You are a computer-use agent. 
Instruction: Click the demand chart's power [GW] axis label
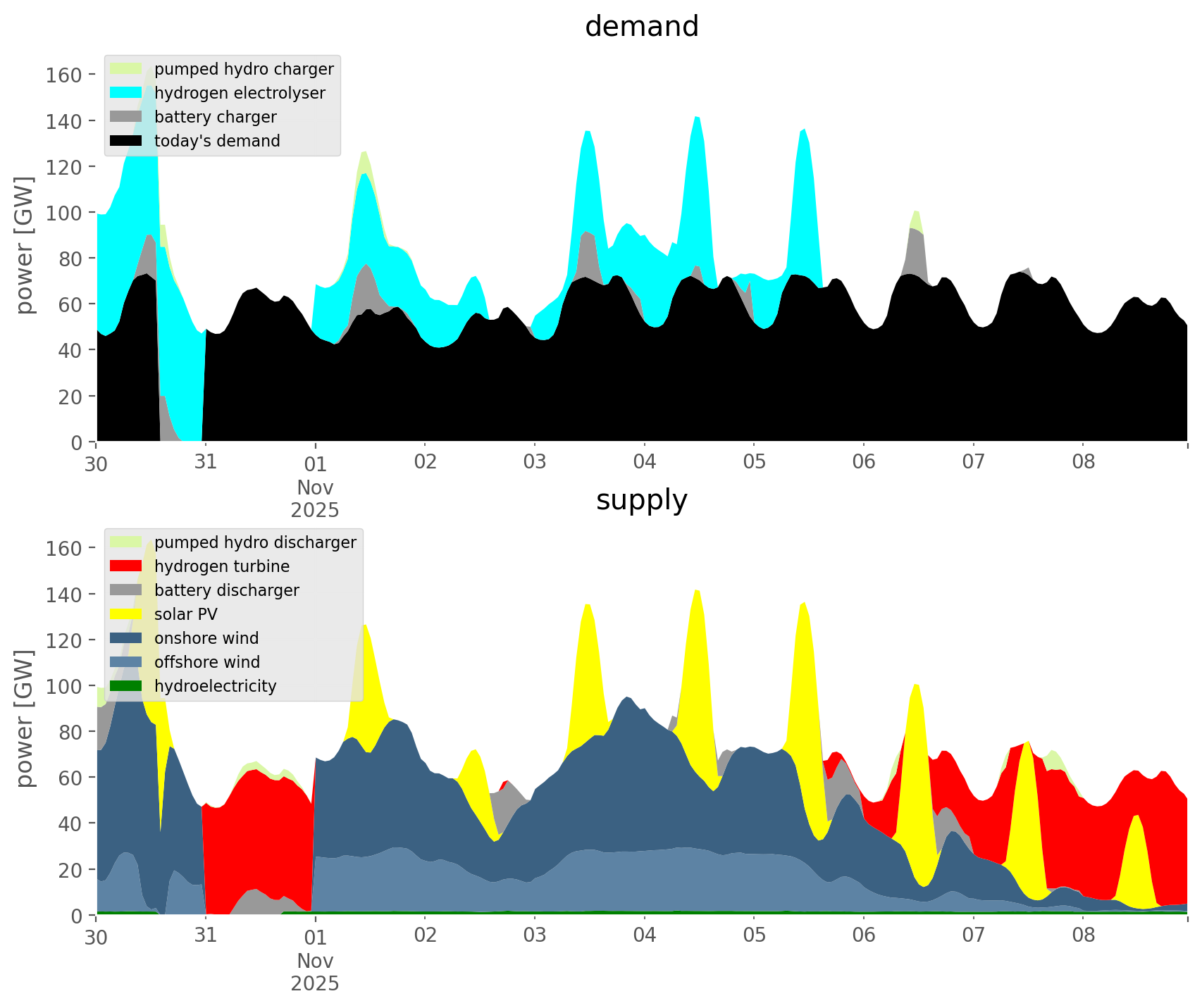[x=25, y=245]
